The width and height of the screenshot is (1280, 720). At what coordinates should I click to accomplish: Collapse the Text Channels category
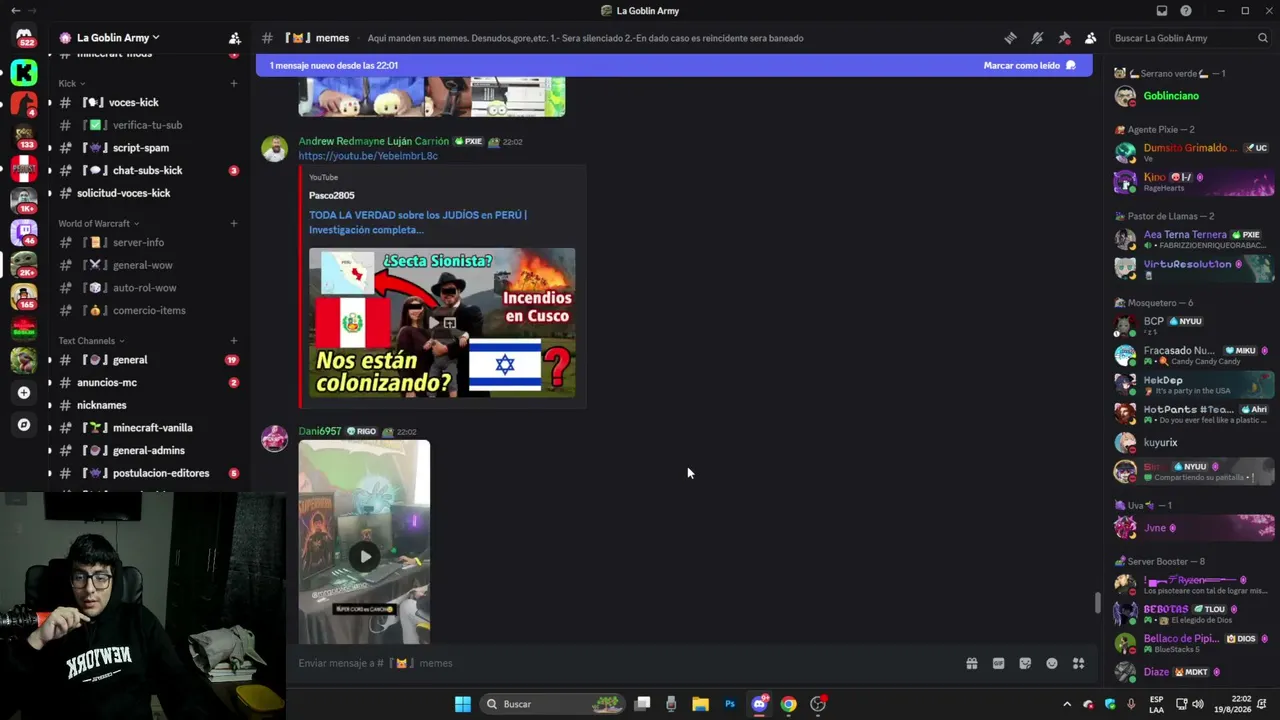coord(91,341)
